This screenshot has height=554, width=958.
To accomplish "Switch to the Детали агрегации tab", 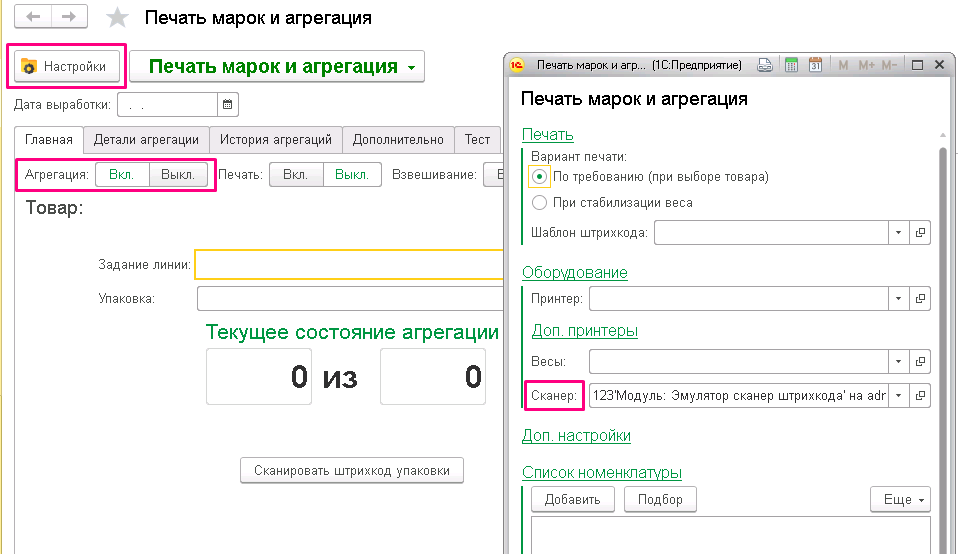I will coord(147,140).
